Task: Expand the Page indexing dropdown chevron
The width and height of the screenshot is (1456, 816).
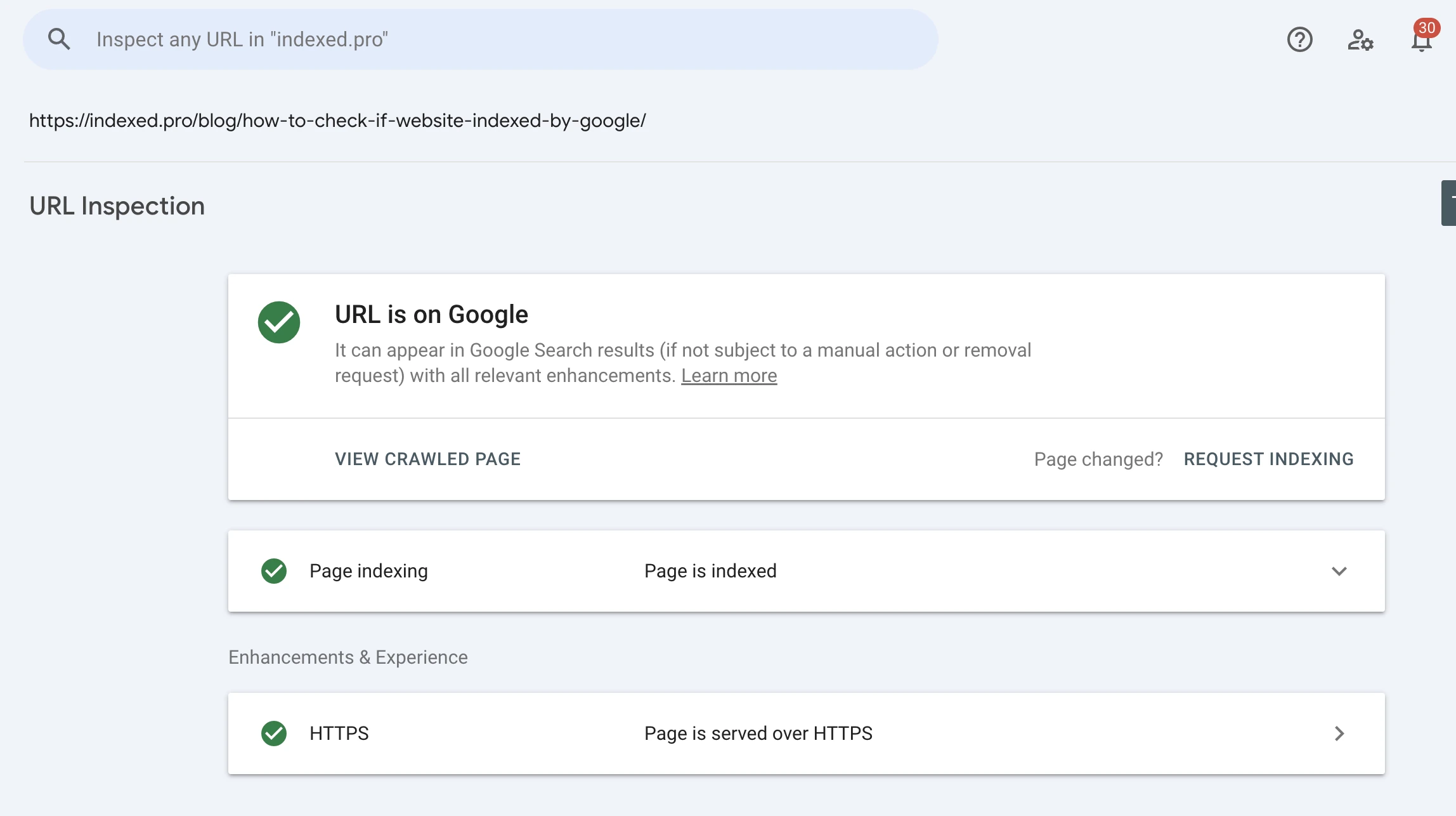Action: click(x=1339, y=571)
